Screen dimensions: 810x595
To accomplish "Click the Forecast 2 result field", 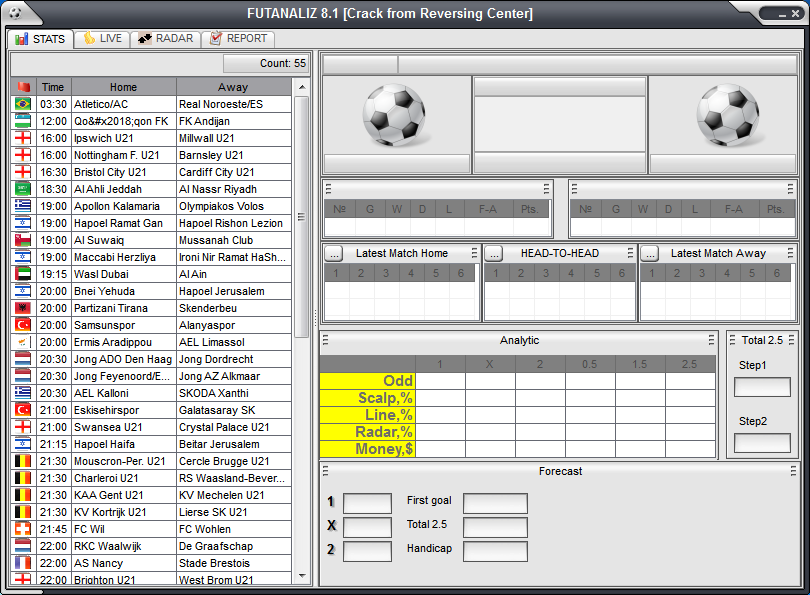I will coord(367,551).
